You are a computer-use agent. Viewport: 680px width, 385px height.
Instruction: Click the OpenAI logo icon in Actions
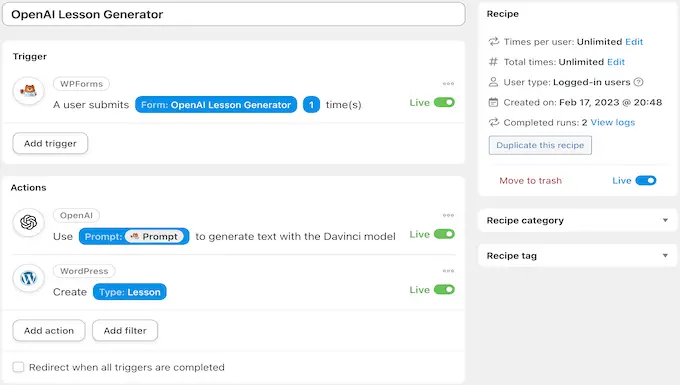click(29, 223)
